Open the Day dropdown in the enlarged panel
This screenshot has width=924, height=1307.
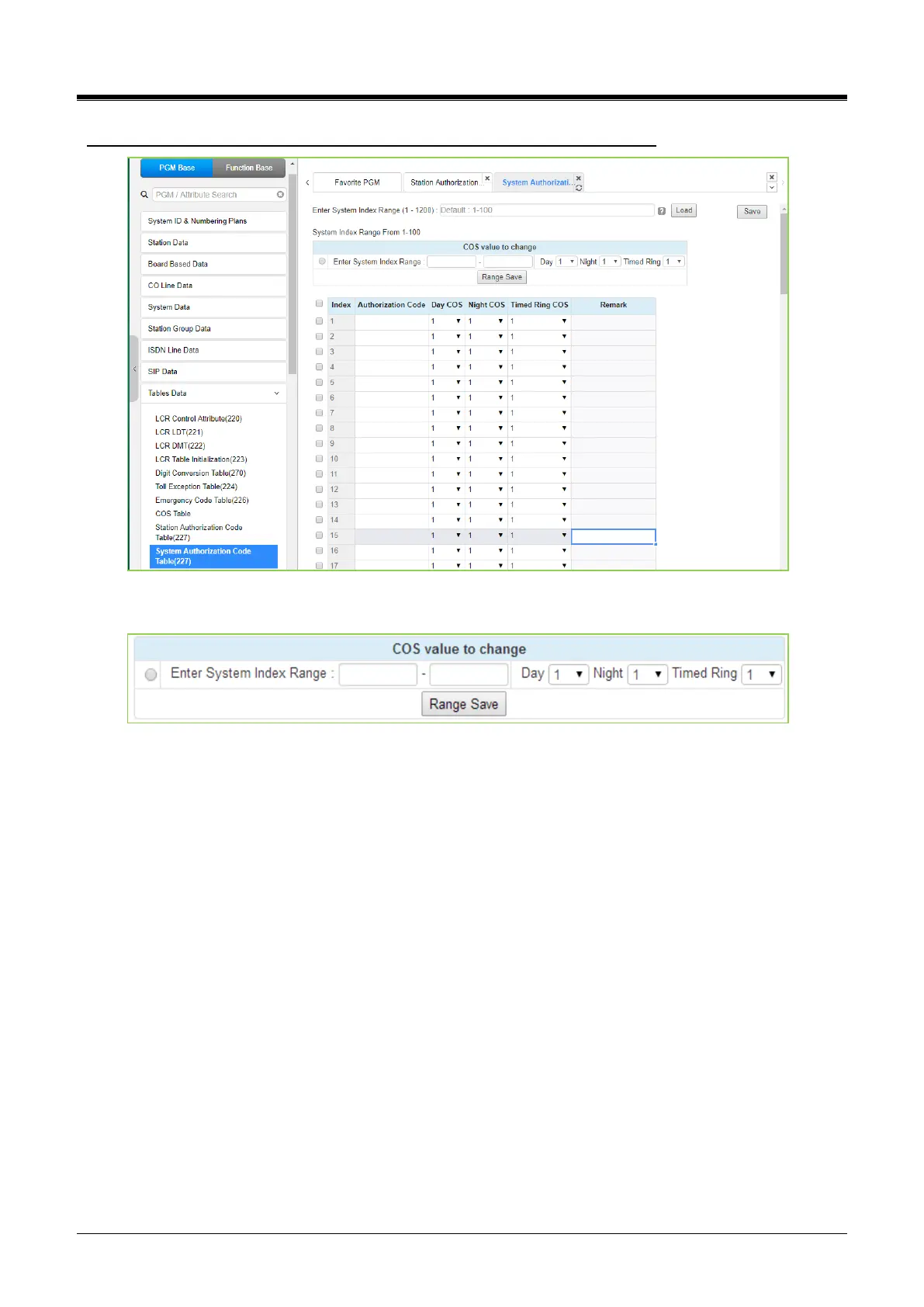point(568,674)
